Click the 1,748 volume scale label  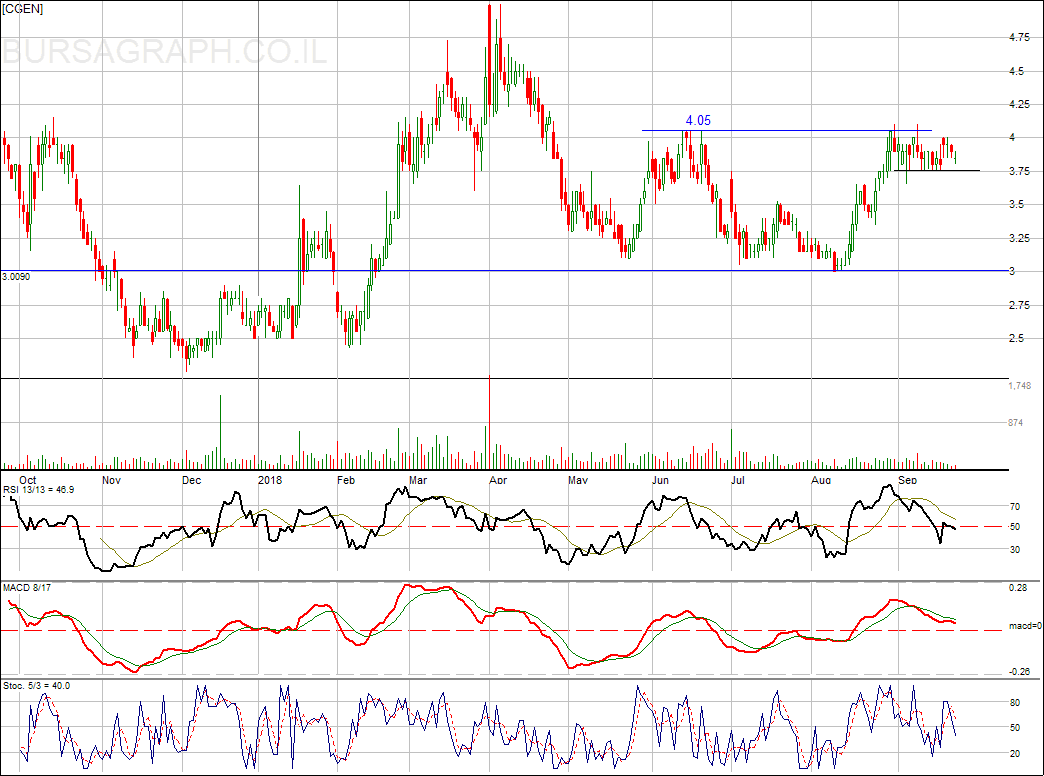(x=1019, y=386)
